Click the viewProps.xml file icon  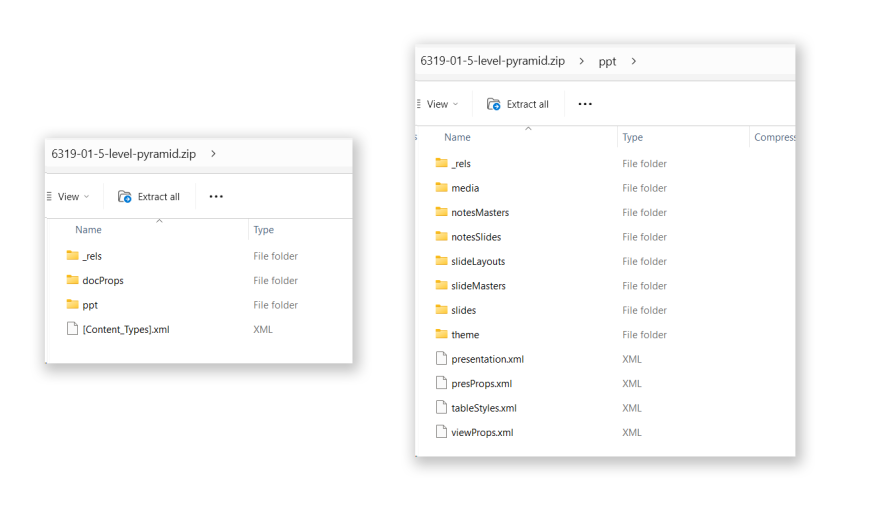(441, 431)
